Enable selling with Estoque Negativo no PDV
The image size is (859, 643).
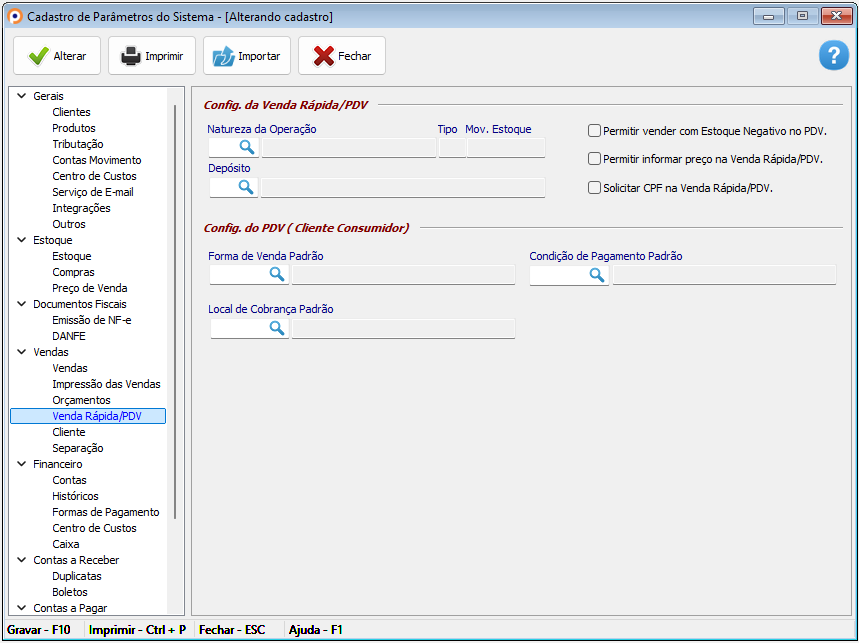click(x=594, y=131)
